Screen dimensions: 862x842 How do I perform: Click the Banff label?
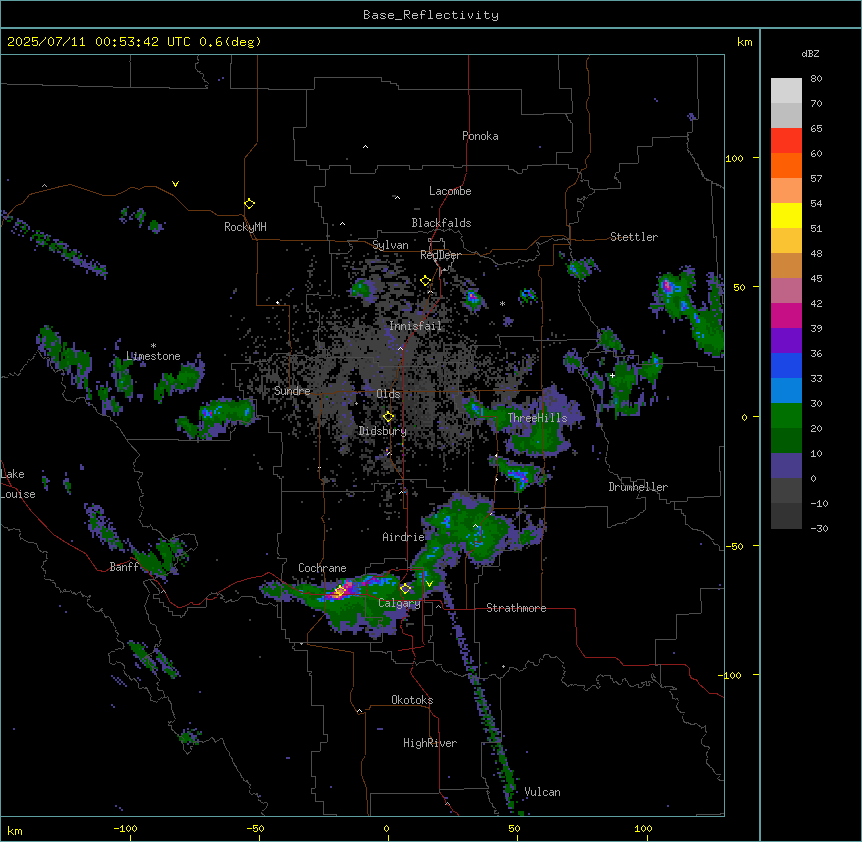124,567
